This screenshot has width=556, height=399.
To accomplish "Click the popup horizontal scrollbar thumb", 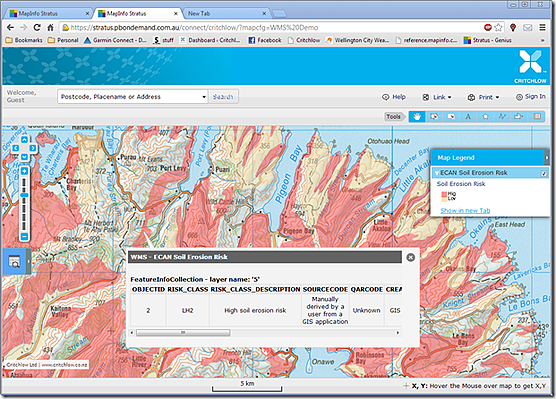I will 183,333.
